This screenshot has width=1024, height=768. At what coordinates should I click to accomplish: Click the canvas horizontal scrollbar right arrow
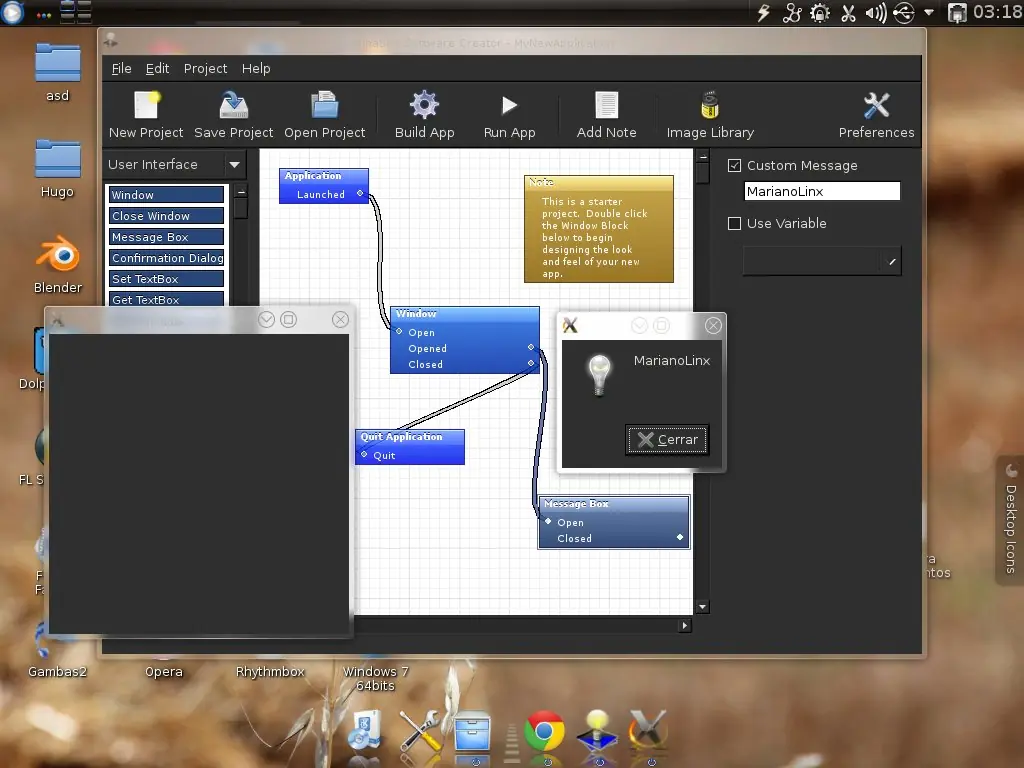coord(685,626)
